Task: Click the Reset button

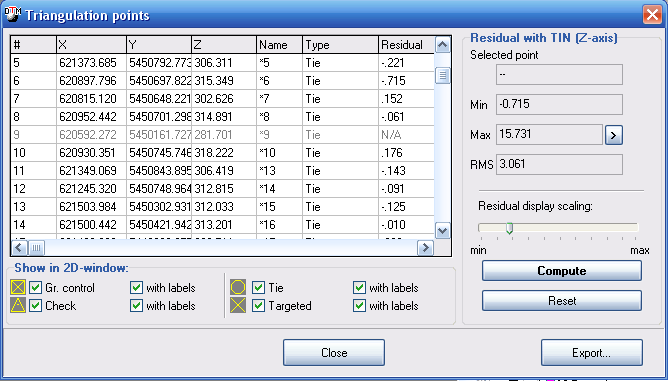Action: pos(561,300)
